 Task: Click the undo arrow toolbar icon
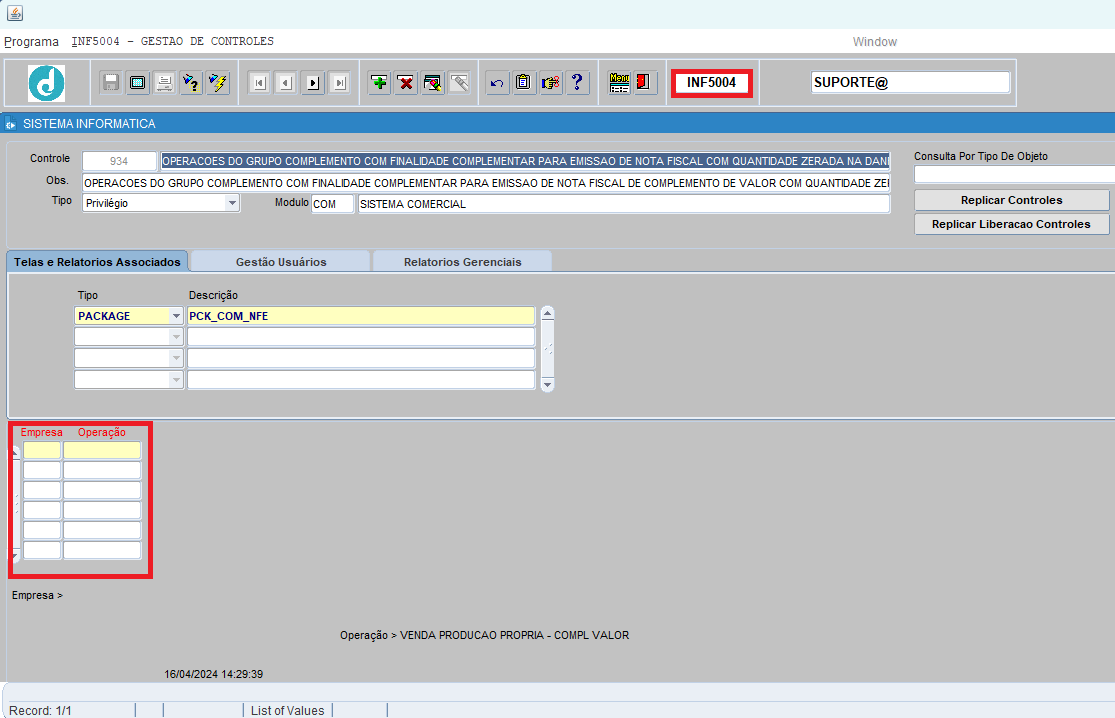[497, 83]
